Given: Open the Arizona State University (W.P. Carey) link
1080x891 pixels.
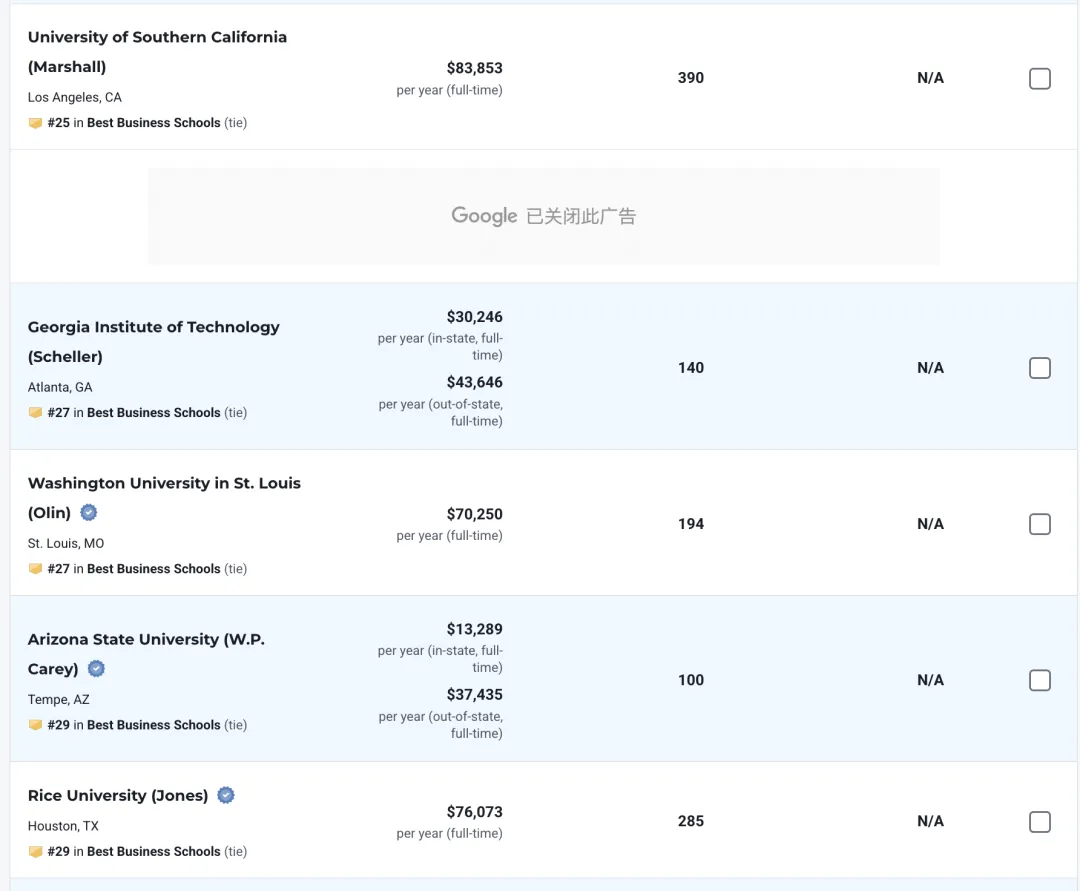Looking at the screenshot, I should (x=146, y=640).
